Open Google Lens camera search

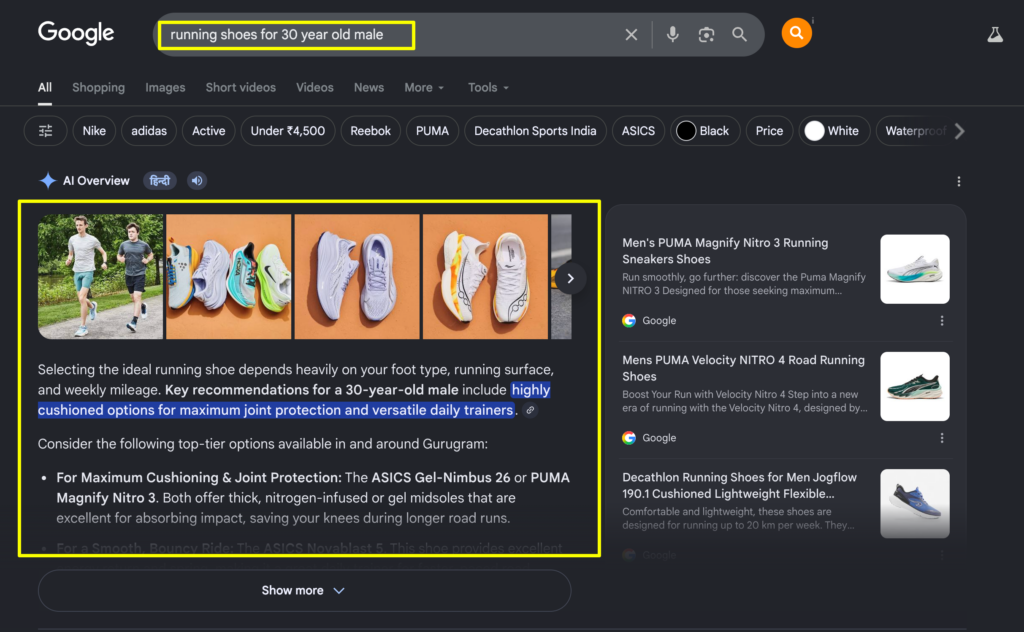click(706, 35)
